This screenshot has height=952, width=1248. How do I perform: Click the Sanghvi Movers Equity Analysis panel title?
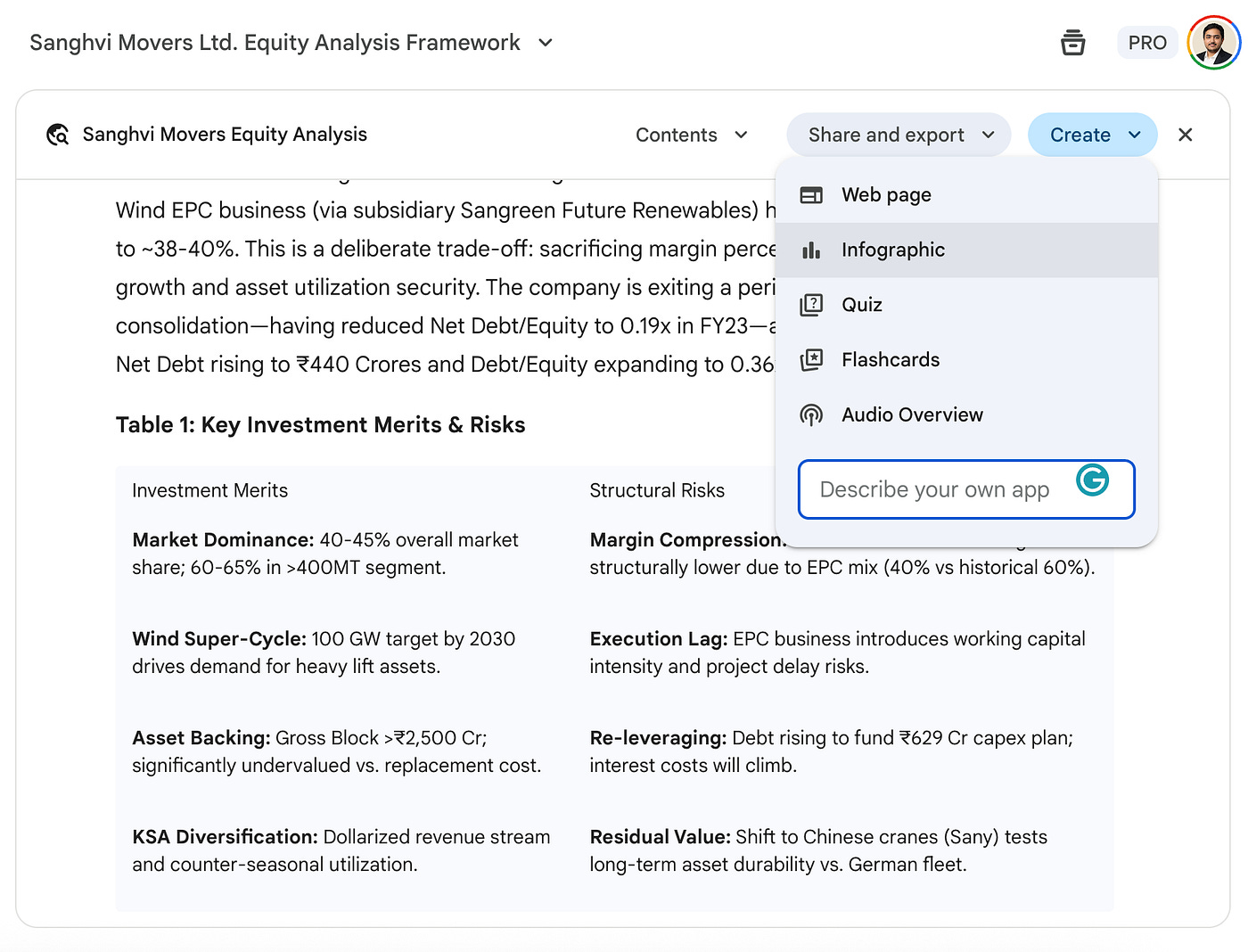(x=225, y=135)
